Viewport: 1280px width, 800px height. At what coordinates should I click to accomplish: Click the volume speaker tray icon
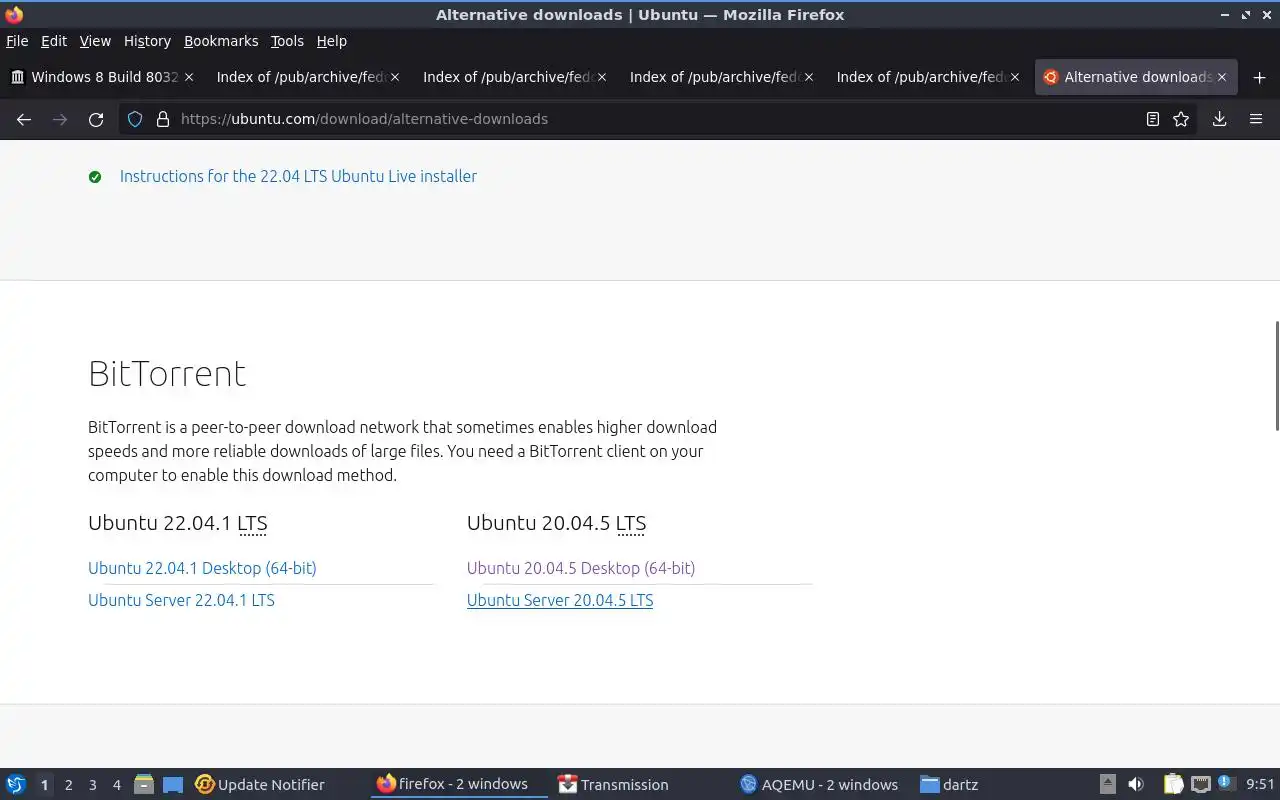[x=1136, y=784]
